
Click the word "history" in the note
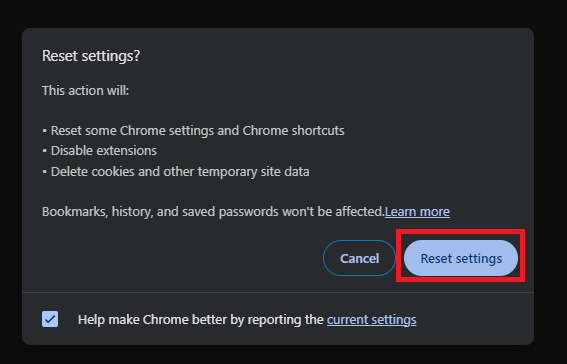click(132, 211)
